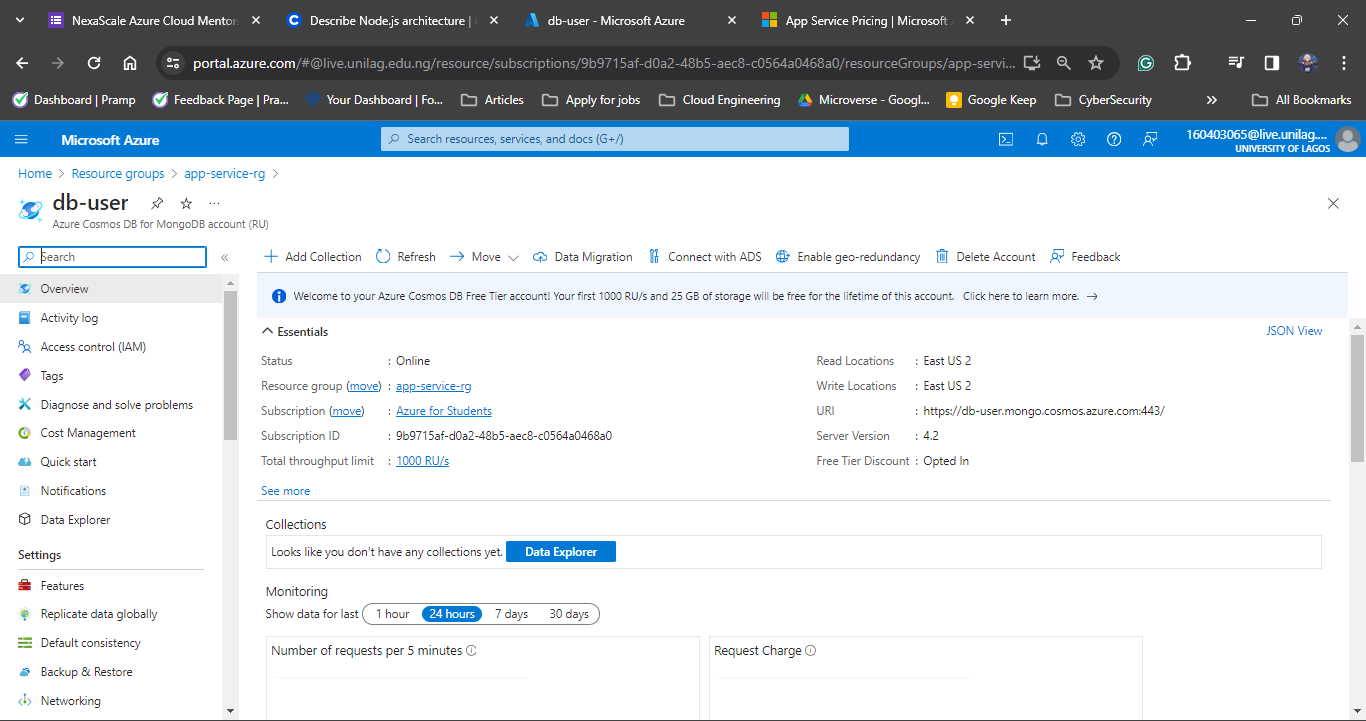1366x721 pixels.
Task: Close the db-user blade
Action: (x=1333, y=203)
